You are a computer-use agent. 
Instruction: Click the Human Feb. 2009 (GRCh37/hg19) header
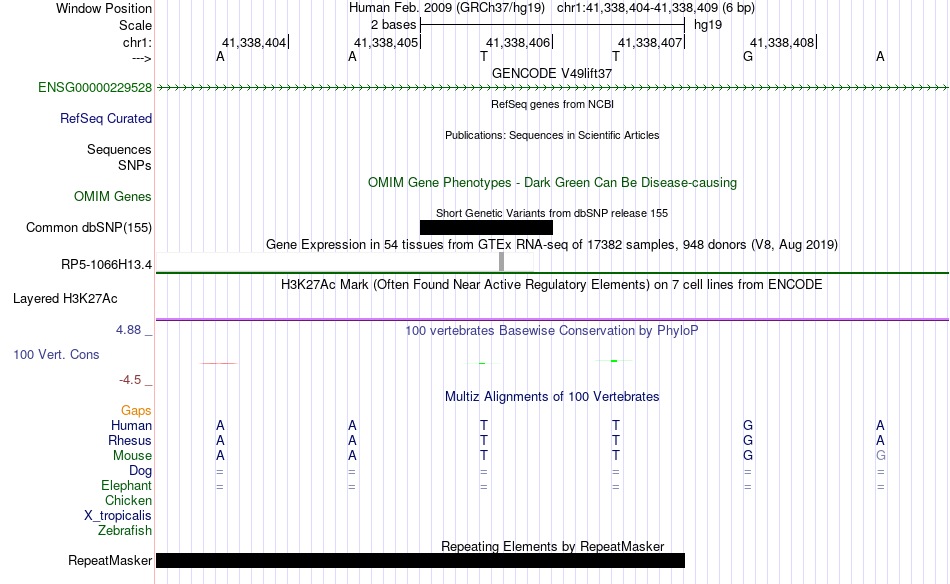pyautogui.click(x=447, y=8)
